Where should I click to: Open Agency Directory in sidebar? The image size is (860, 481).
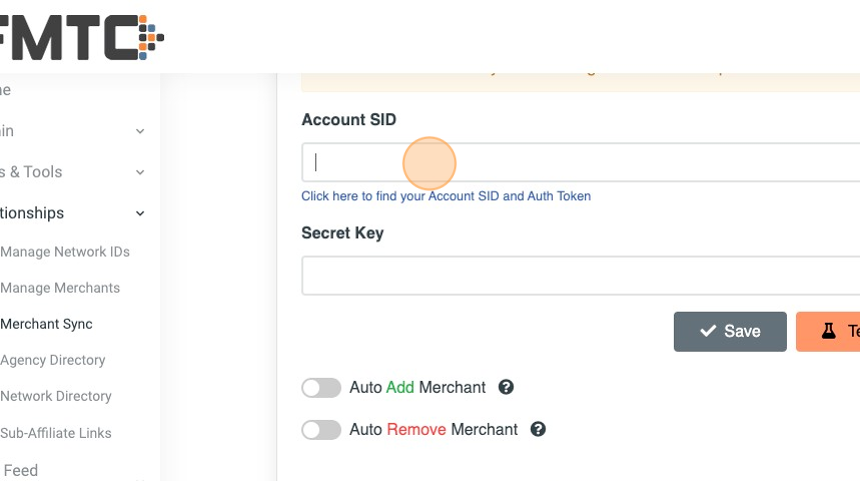[x=53, y=360]
